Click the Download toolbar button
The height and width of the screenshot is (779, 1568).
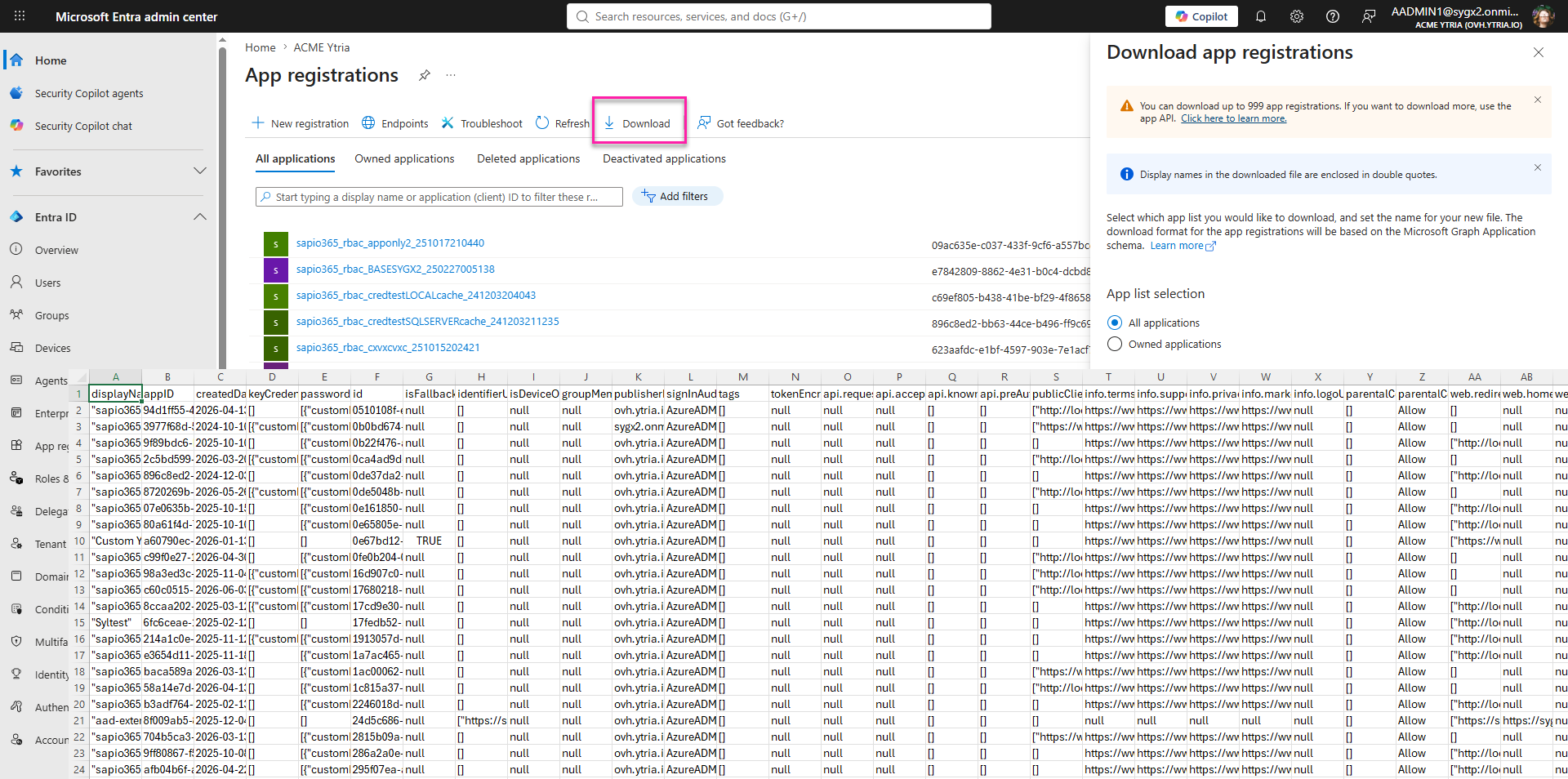[x=637, y=123]
